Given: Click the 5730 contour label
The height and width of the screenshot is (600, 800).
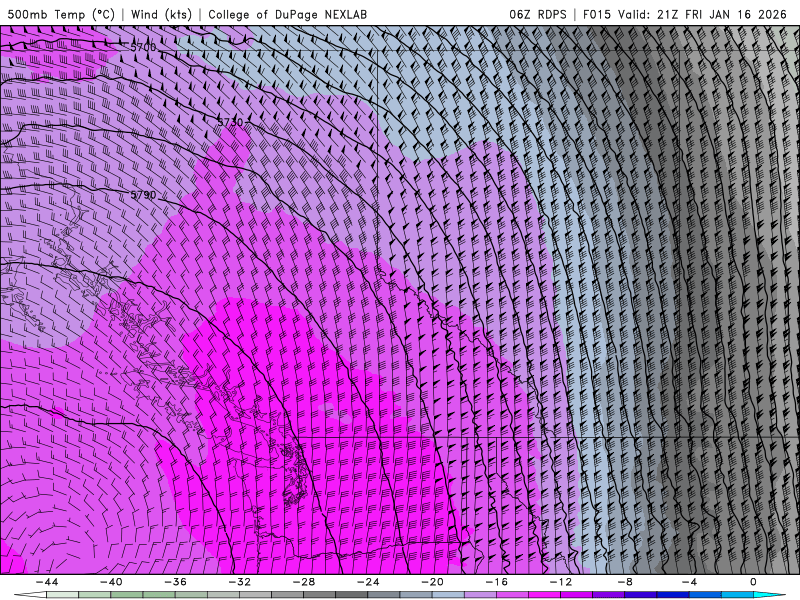Looking at the screenshot, I should (x=231, y=122).
